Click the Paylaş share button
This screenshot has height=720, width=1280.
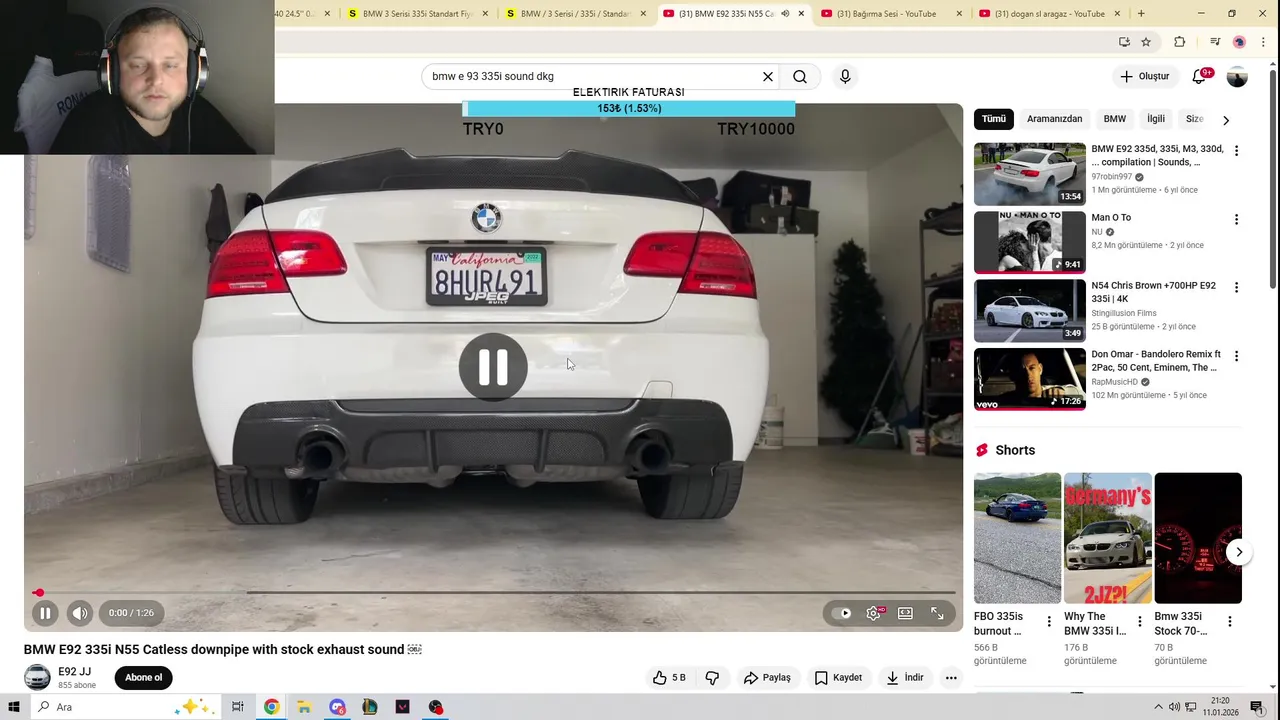(767, 678)
